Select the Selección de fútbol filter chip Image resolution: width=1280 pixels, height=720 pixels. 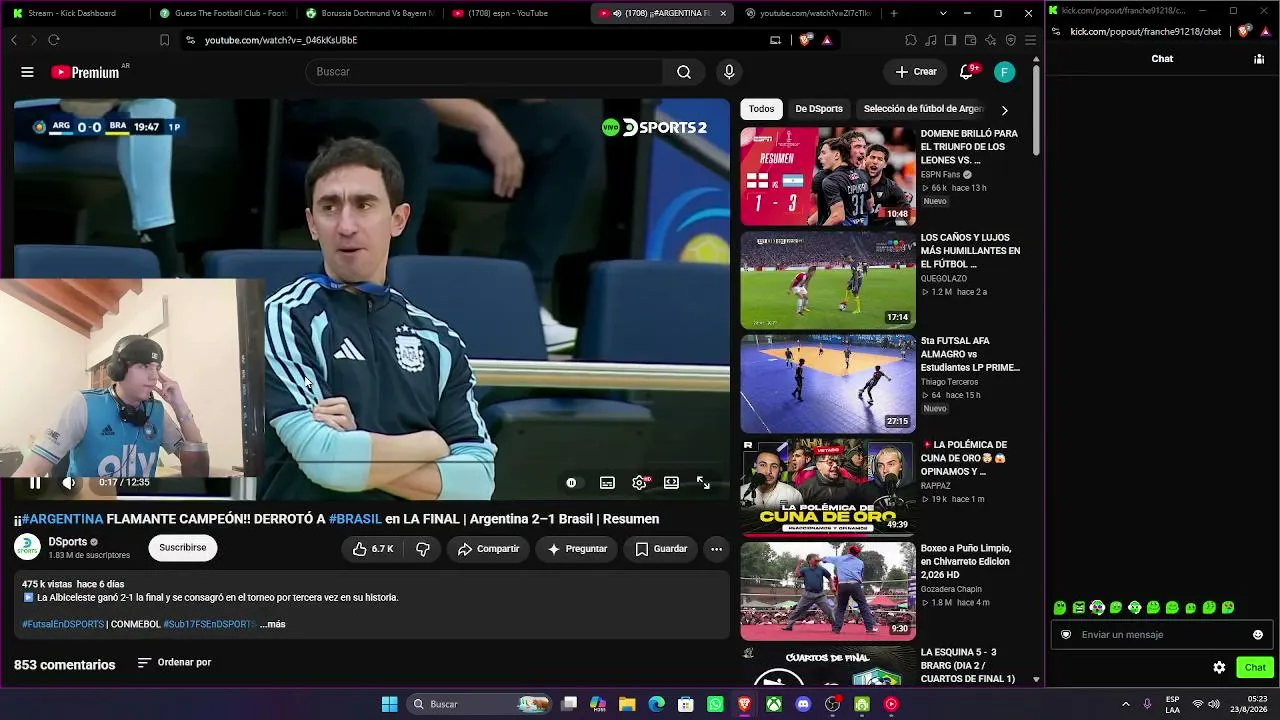click(922, 109)
